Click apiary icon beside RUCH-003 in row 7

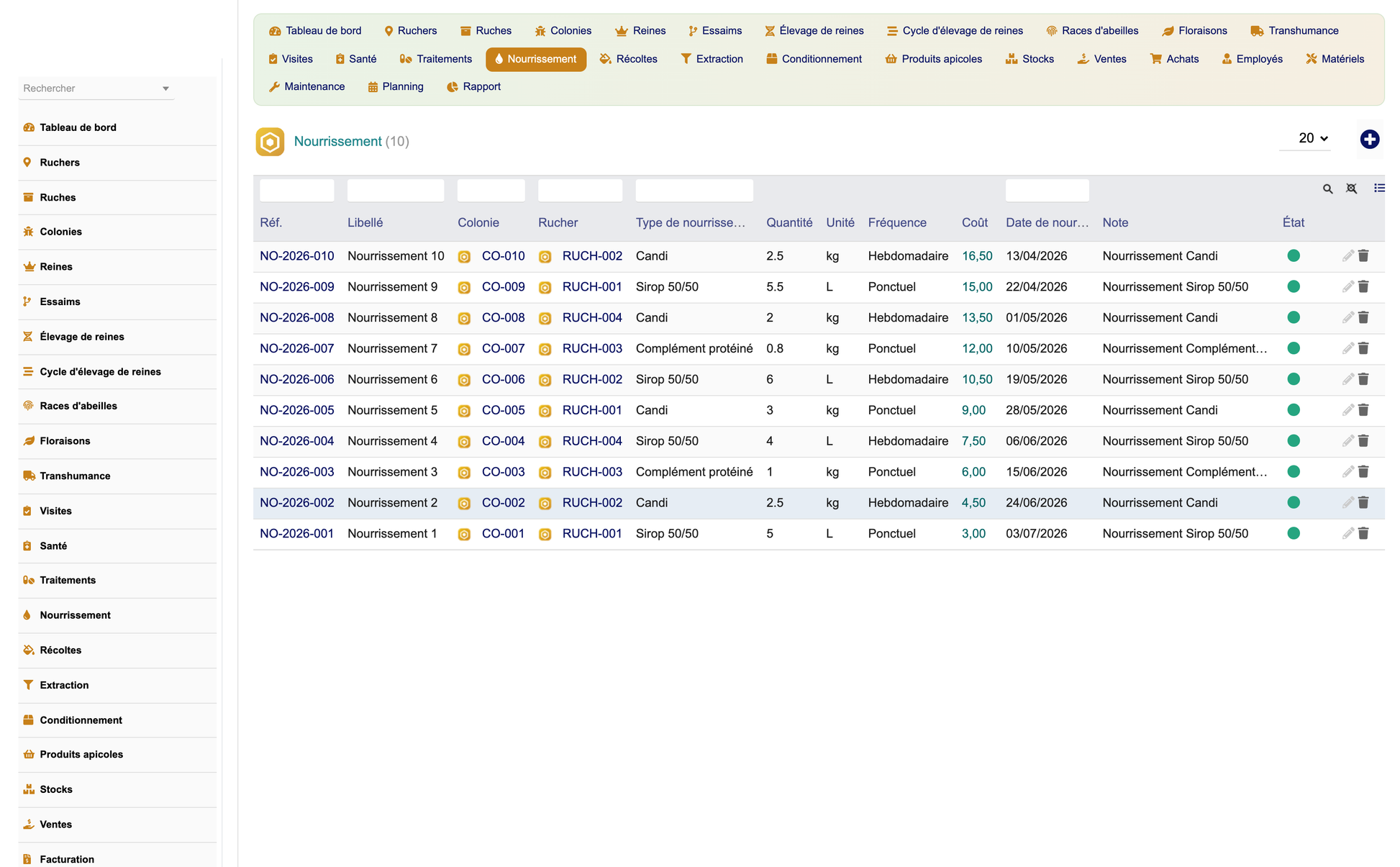545,349
